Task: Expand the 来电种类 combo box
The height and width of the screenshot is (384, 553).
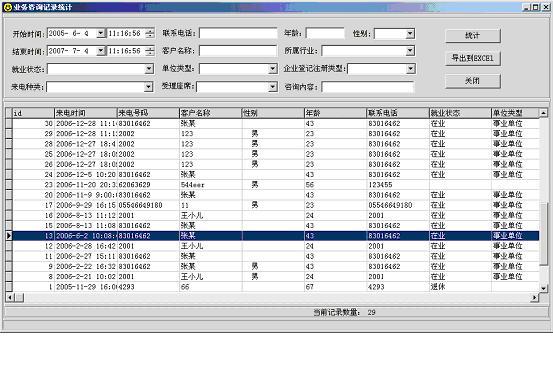Action: pyautogui.click(x=148, y=87)
